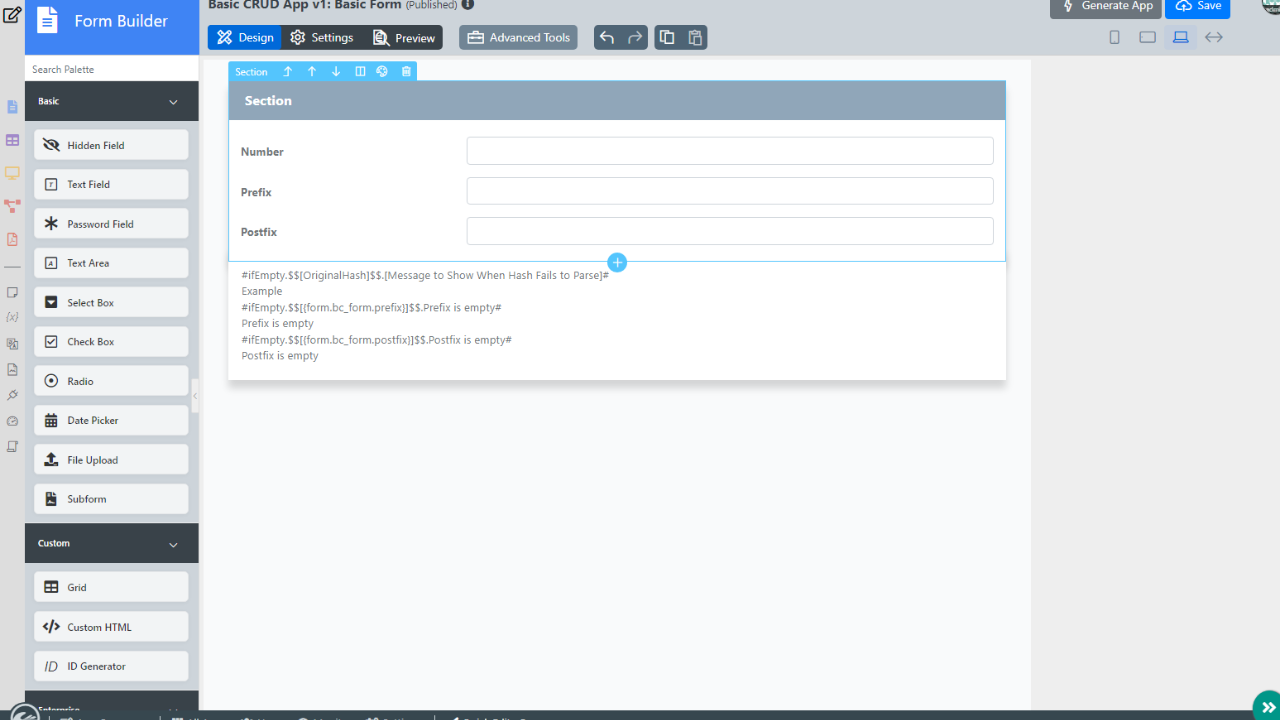
Task: Switch to tablet view mode
Action: (1147, 38)
